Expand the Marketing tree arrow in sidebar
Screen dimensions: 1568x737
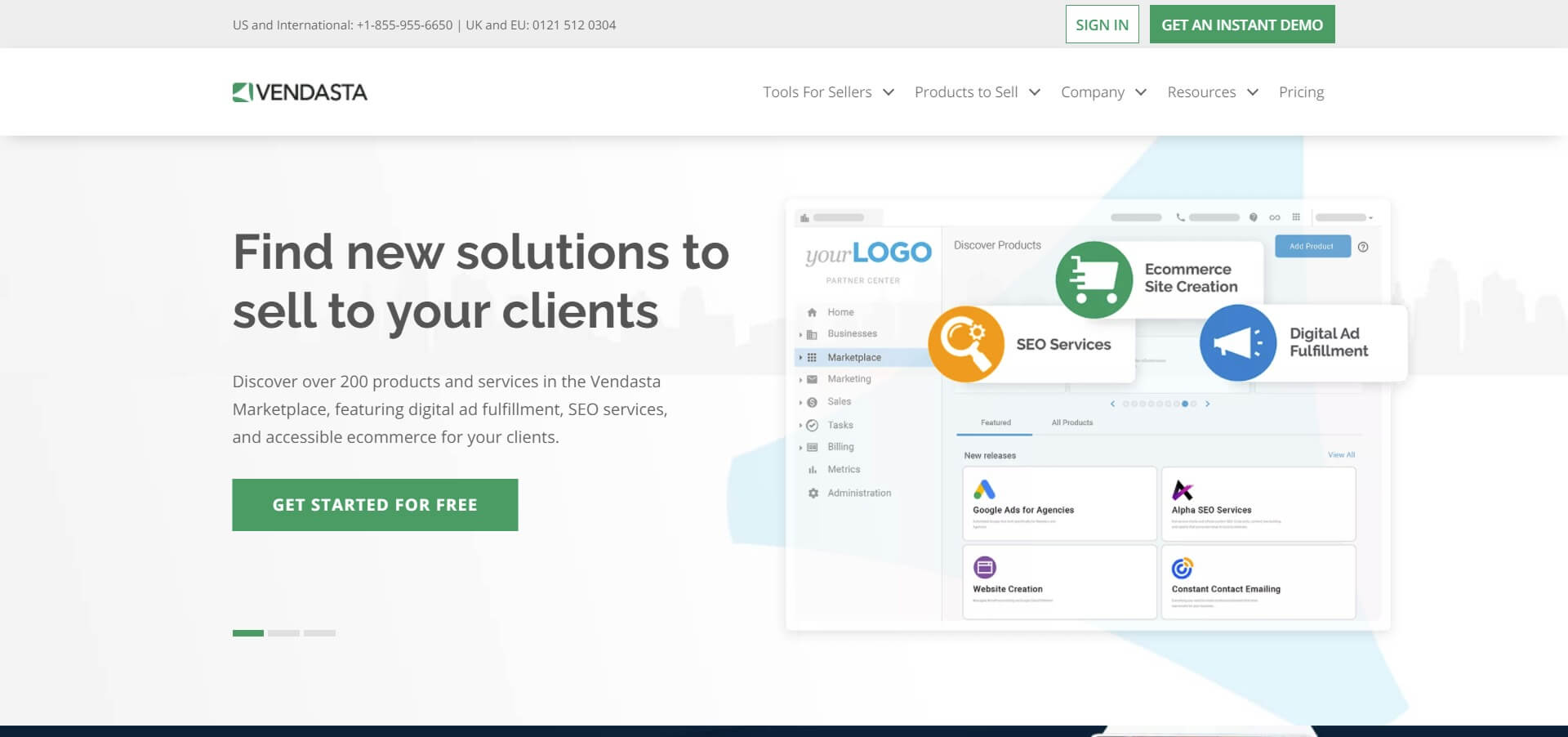tap(800, 379)
